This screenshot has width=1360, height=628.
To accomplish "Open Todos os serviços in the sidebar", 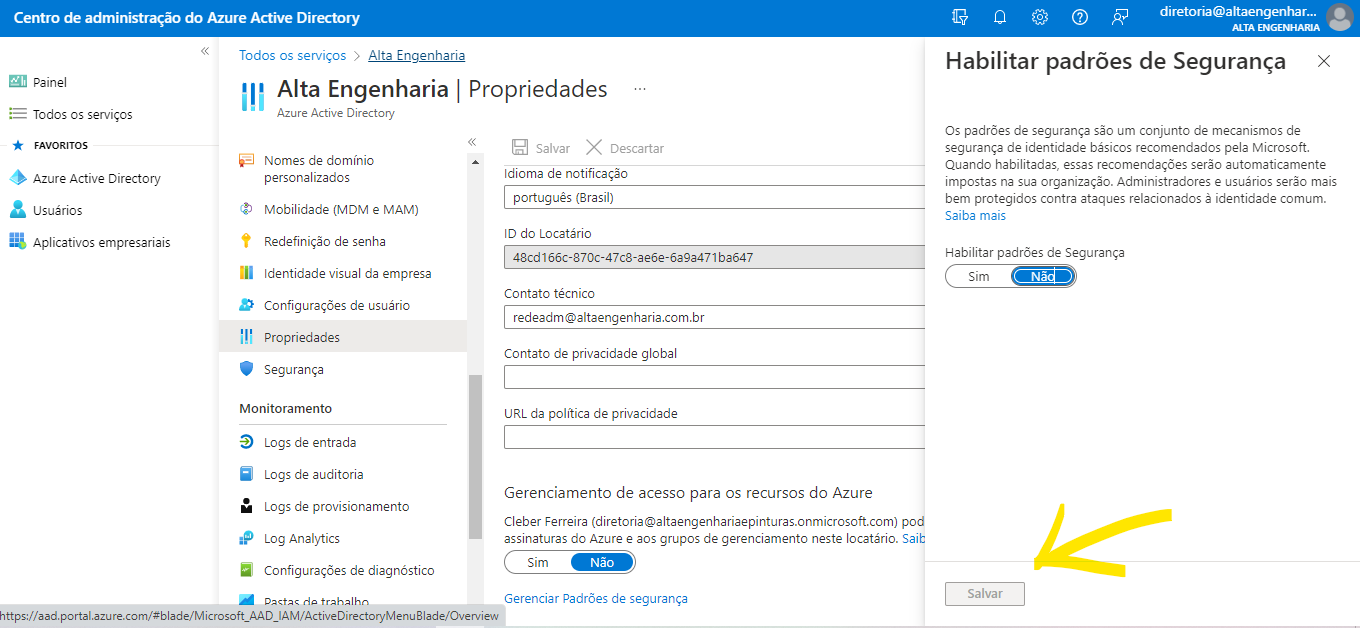I will point(82,114).
